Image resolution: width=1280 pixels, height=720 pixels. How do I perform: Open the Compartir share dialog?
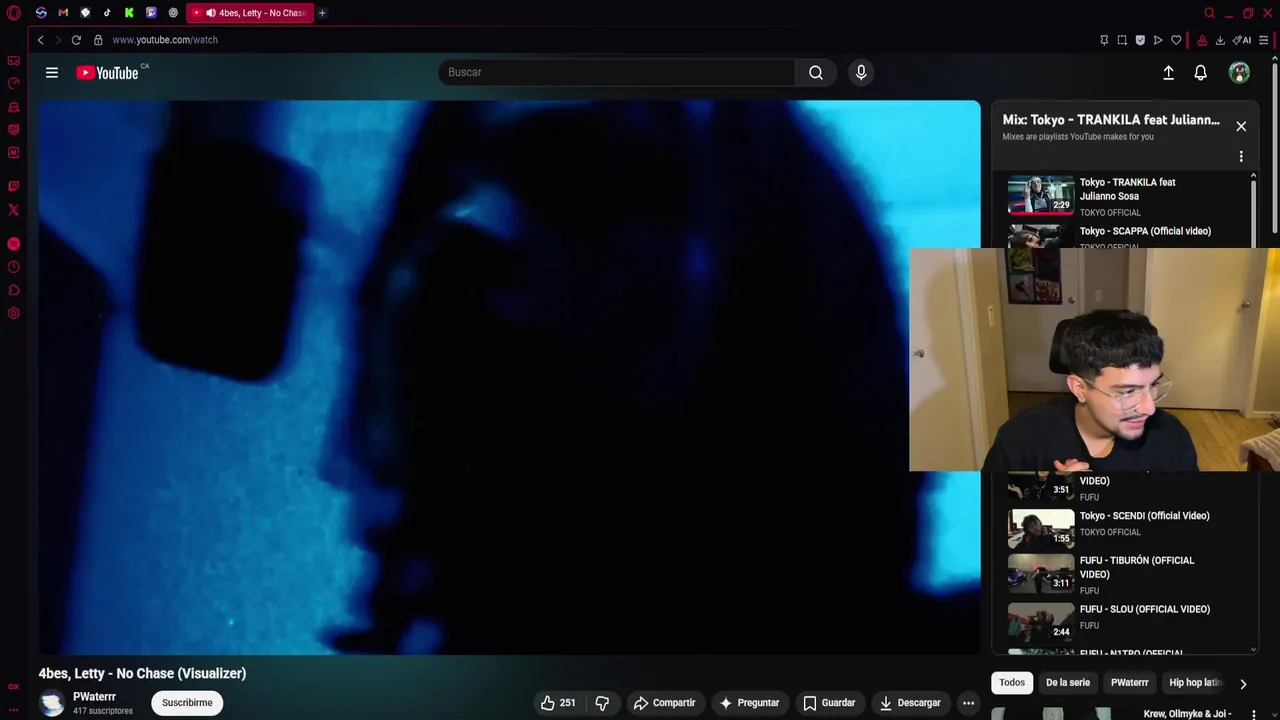(664, 703)
